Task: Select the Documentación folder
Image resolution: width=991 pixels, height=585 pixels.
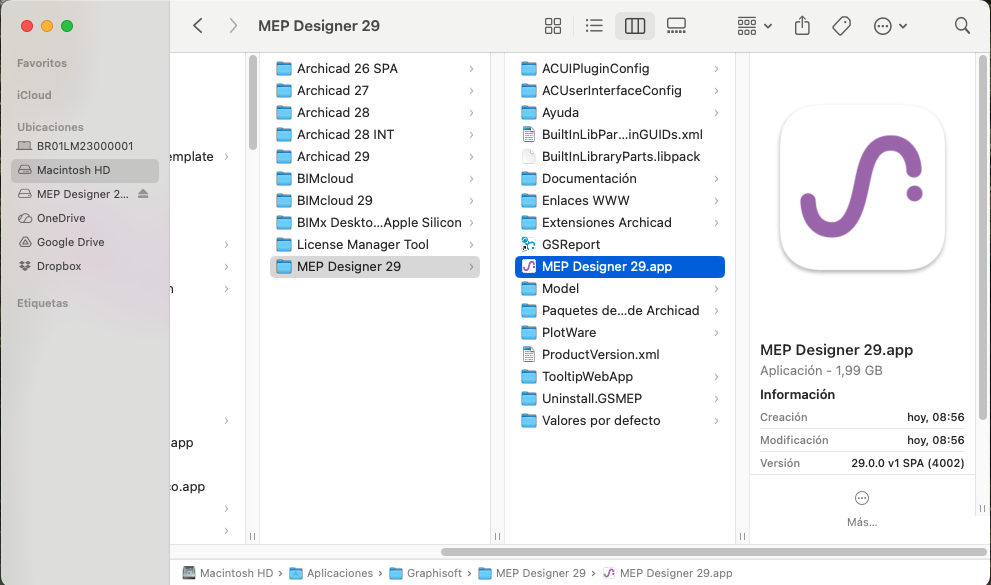Action: (x=620, y=179)
